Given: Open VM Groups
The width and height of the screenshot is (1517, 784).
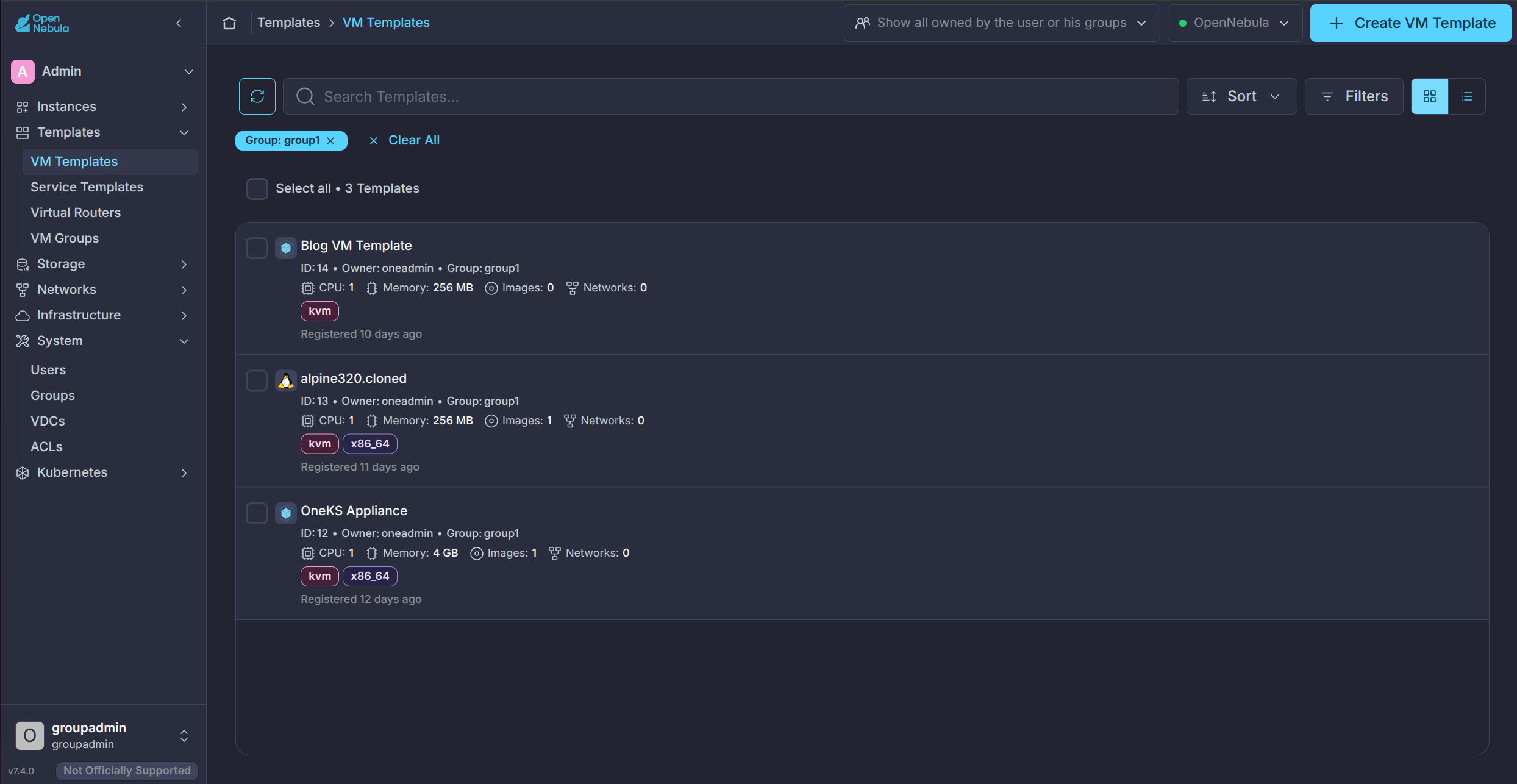Looking at the screenshot, I should click(x=65, y=238).
